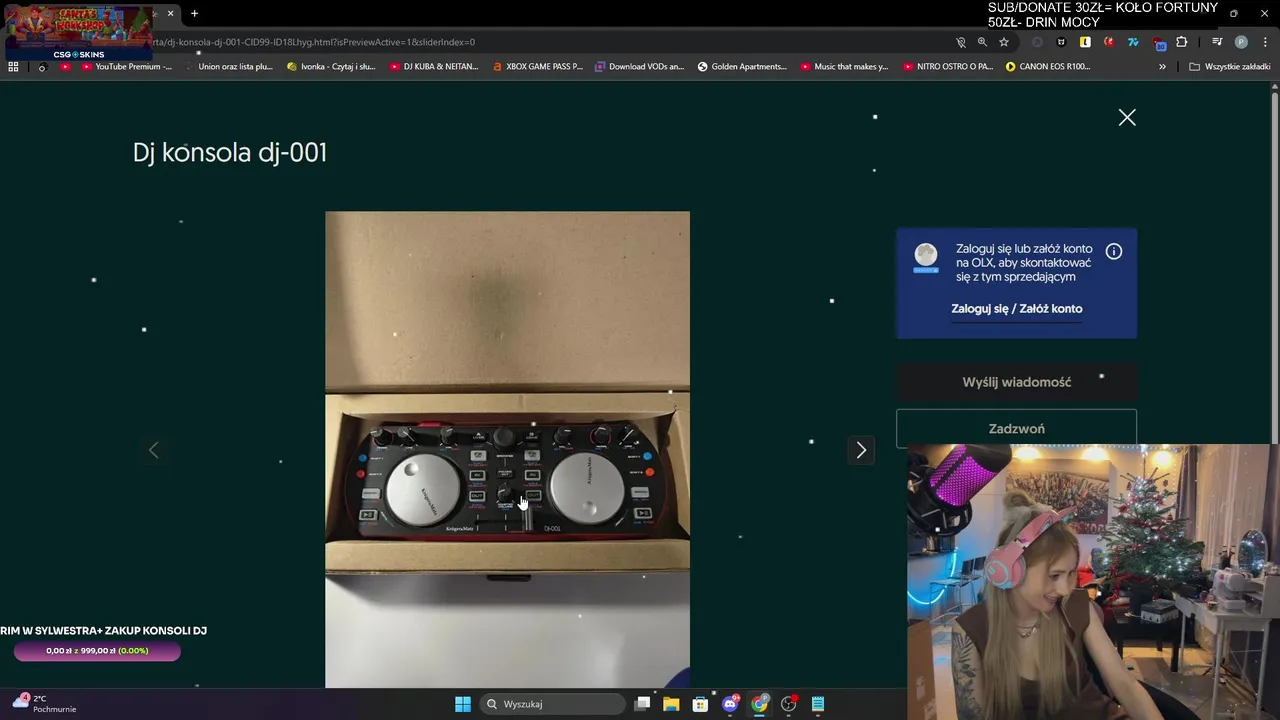Click the 'Zadzwoń' button
Image resolution: width=1280 pixels, height=720 pixels.
click(1016, 429)
